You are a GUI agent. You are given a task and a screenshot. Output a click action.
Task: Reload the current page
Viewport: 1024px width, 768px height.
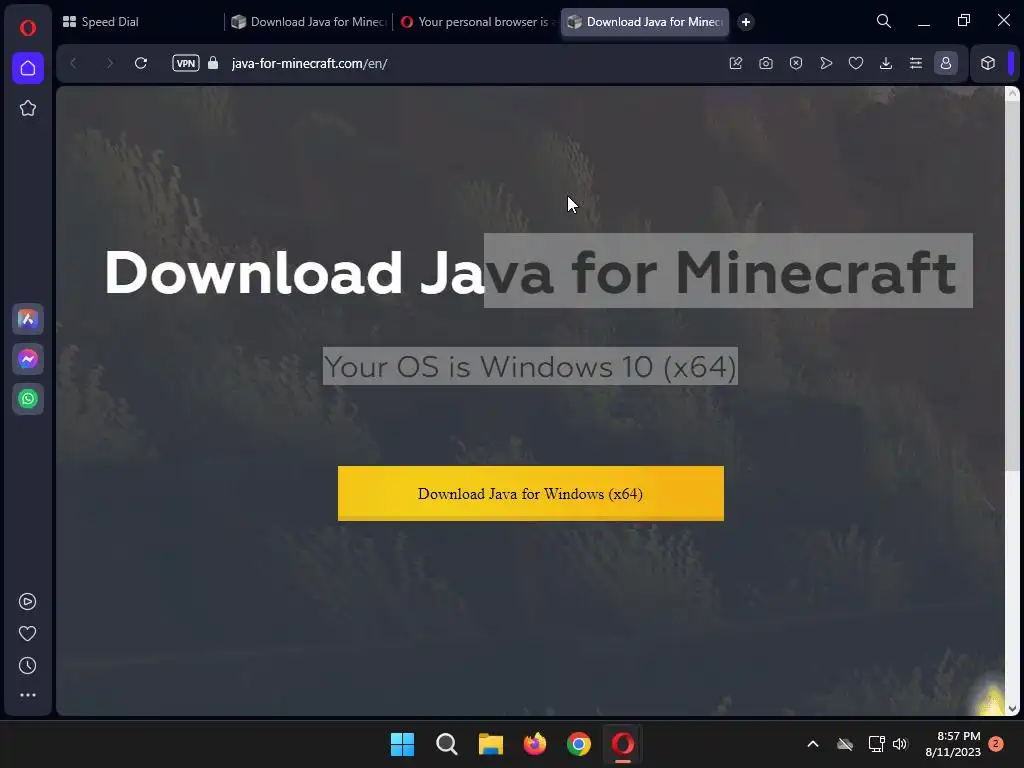click(x=140, y=63)
